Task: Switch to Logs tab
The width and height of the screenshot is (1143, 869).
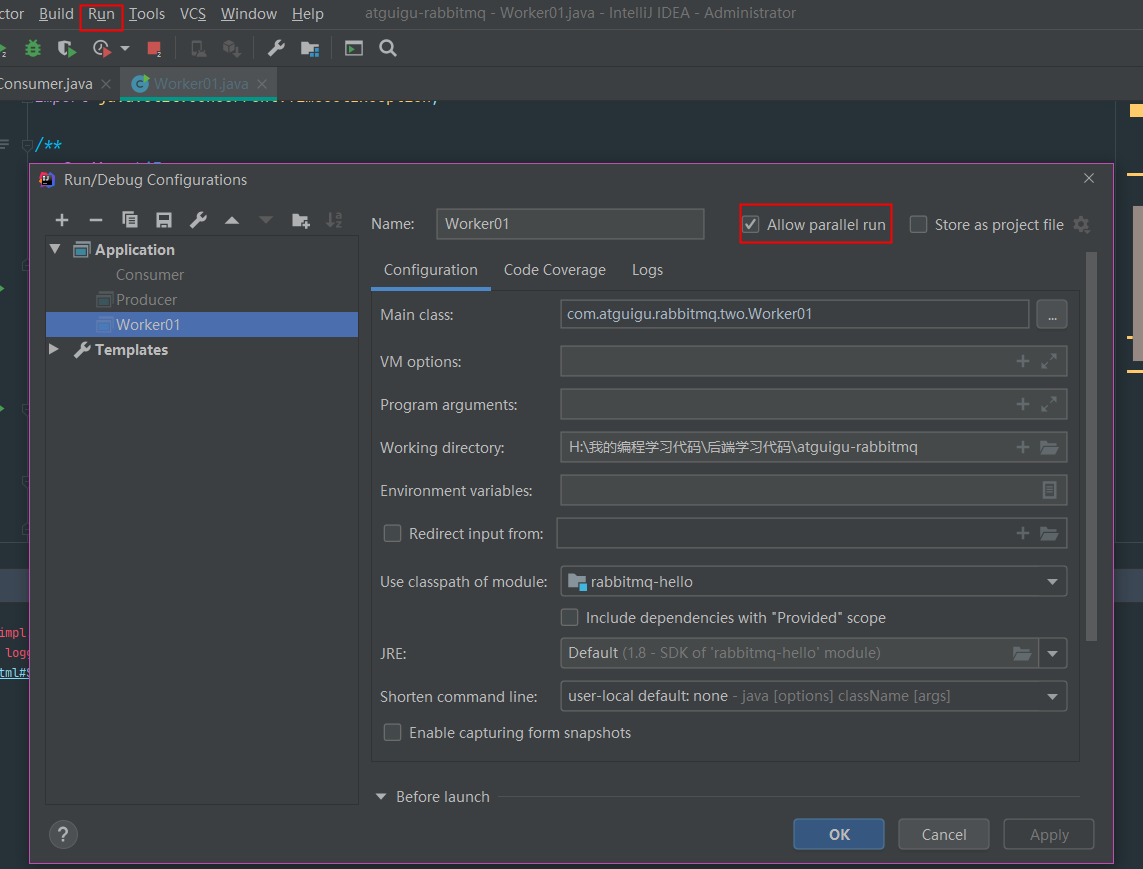Action: 647,270
